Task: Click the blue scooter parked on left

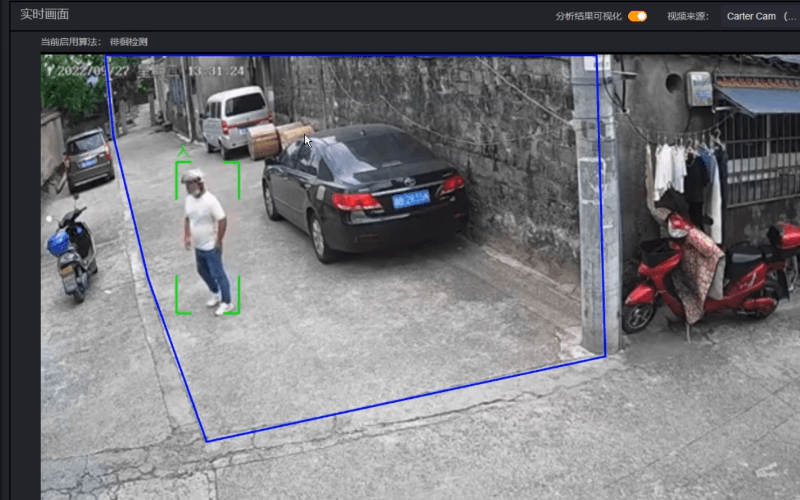Action: [x=74, y=252]
